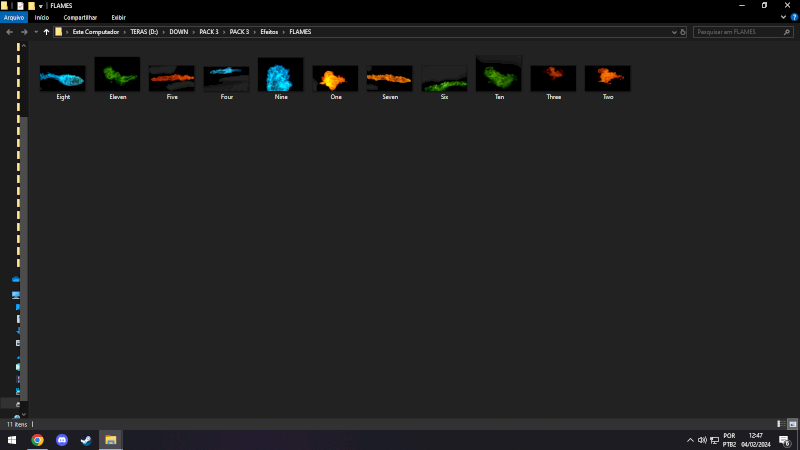
Task: Switch to large icons view layout
Action: [792, 424]
